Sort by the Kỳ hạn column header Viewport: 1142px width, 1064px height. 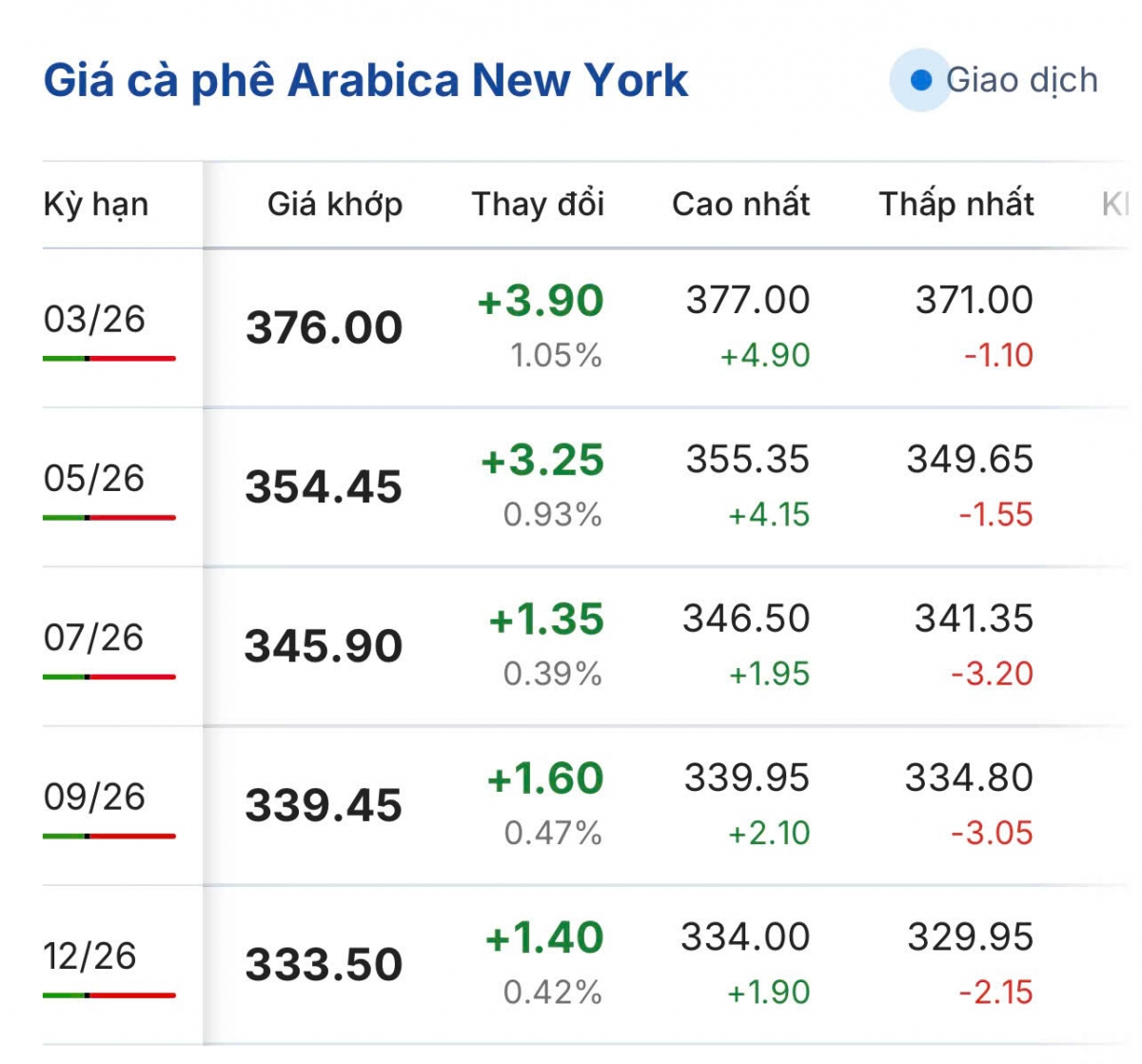pyautogui.click(x=96, y=205)
